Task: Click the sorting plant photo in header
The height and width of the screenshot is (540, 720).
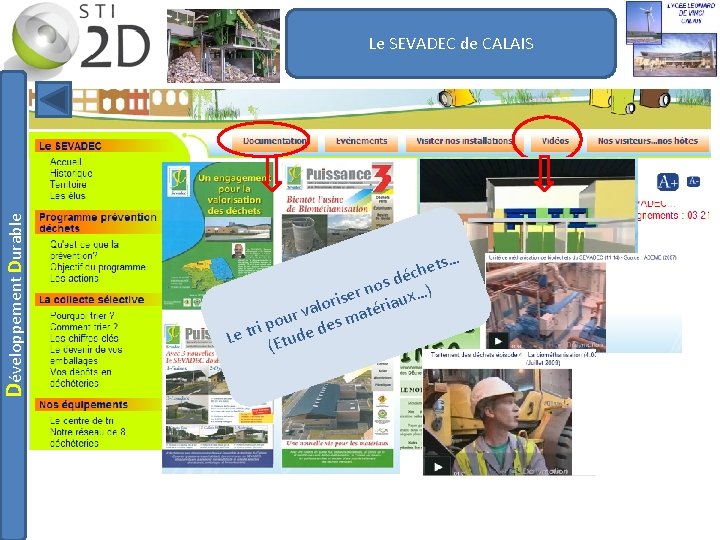Action: 223,46
